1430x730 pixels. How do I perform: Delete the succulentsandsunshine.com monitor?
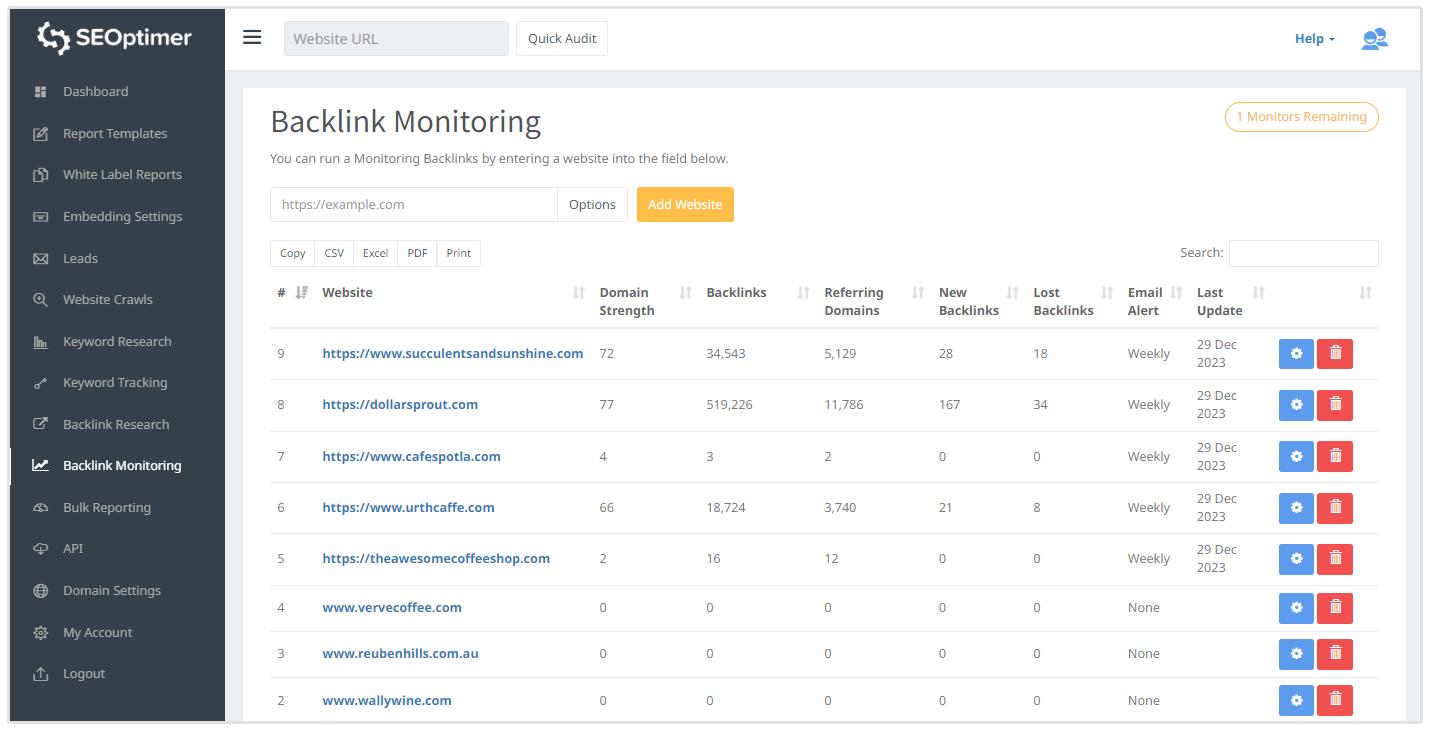coord(1335,353)
